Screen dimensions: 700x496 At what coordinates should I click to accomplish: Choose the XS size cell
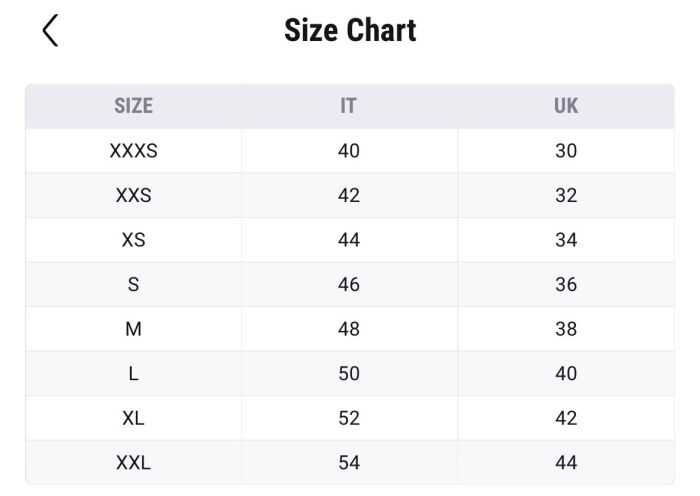click(x=133, y=240)
